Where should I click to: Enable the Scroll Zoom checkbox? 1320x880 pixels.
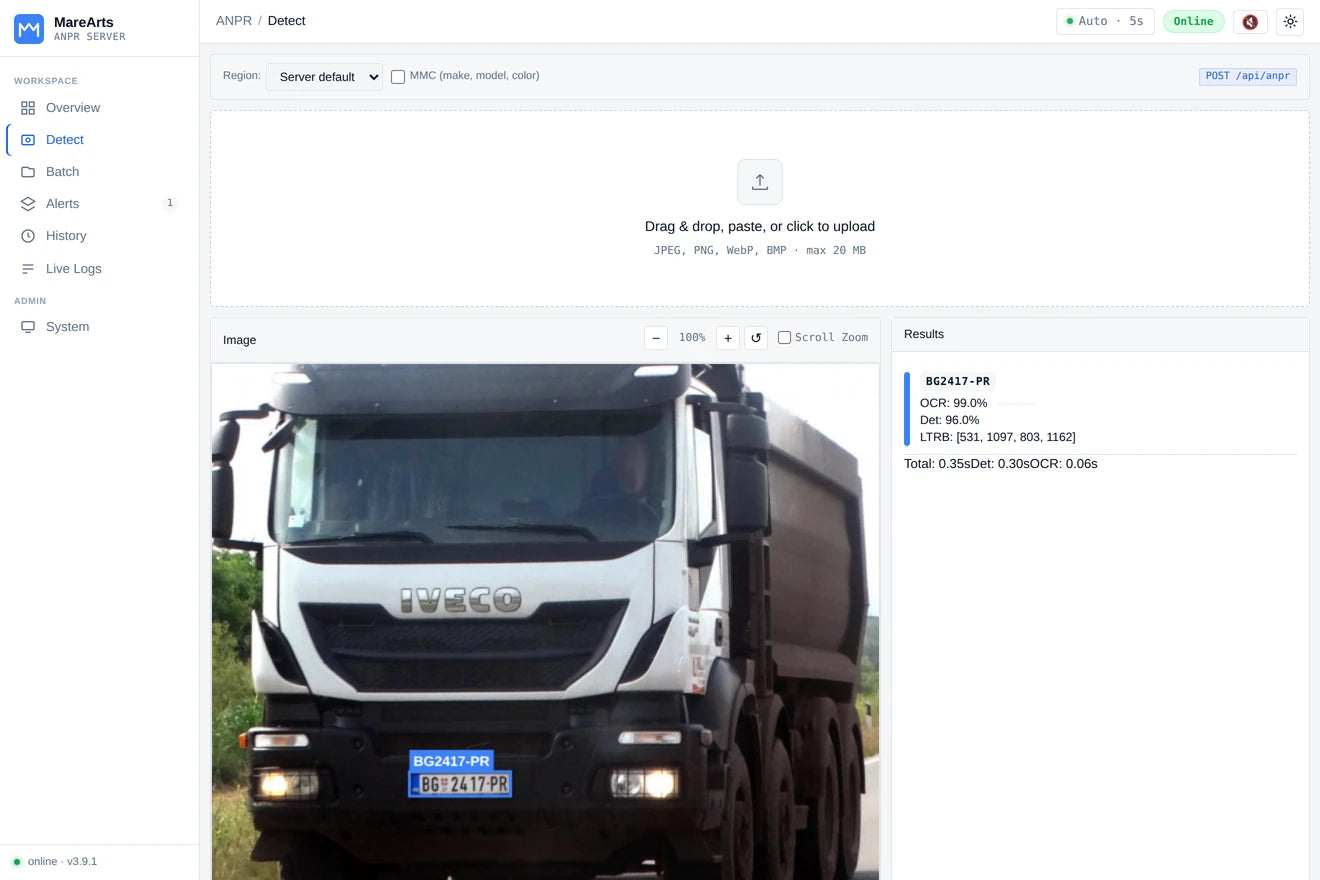pyautogui.click(x=784, y=338)
